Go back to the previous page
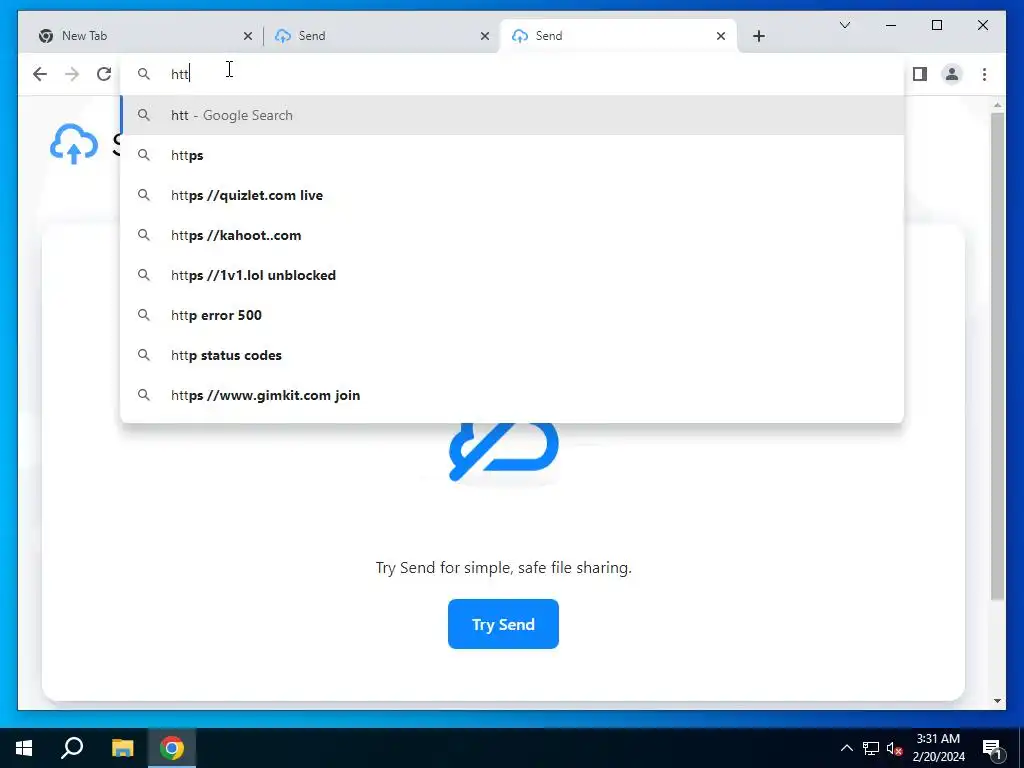 (40, 74)
